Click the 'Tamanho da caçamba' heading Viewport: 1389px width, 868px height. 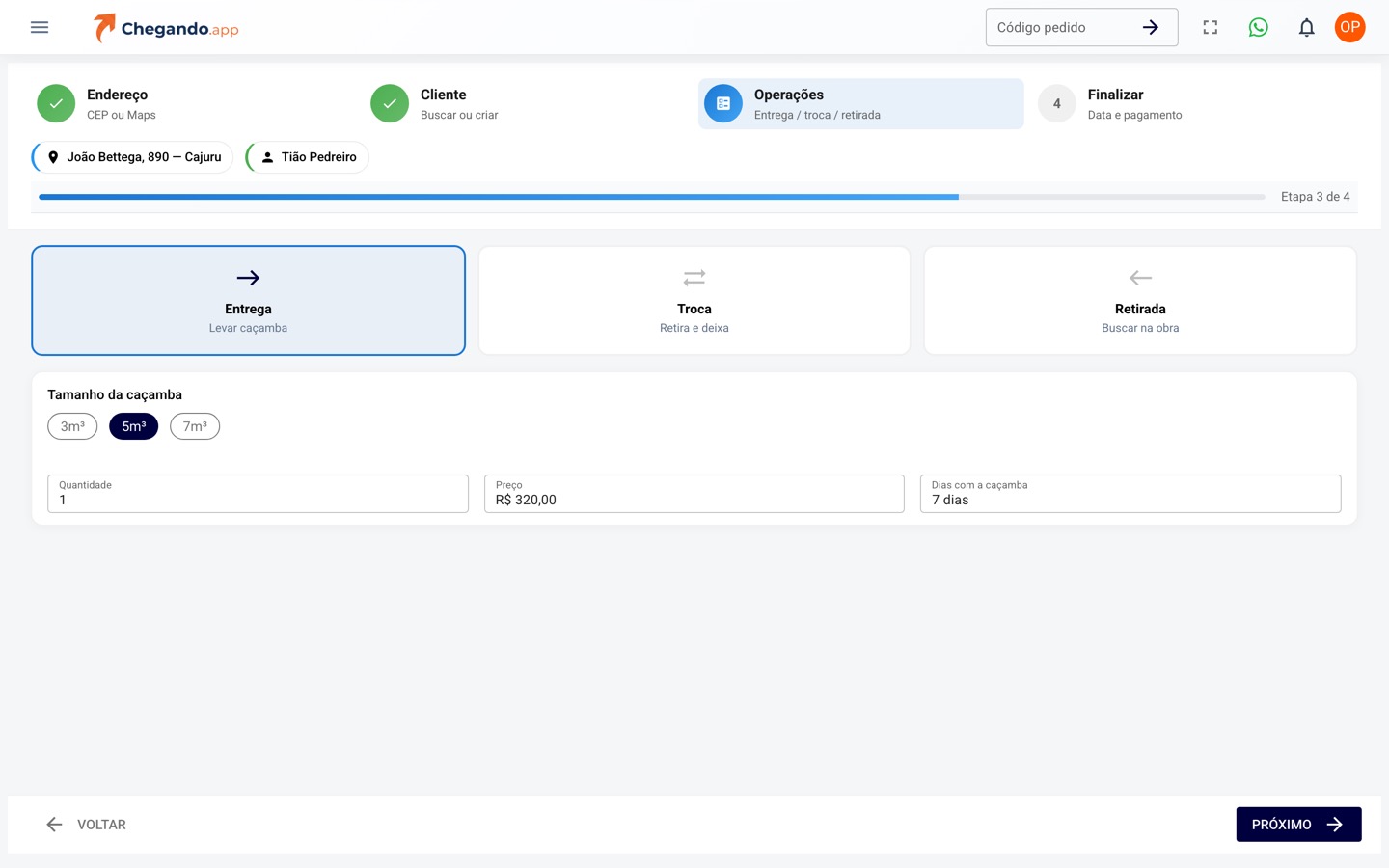(x=115, y=394)
